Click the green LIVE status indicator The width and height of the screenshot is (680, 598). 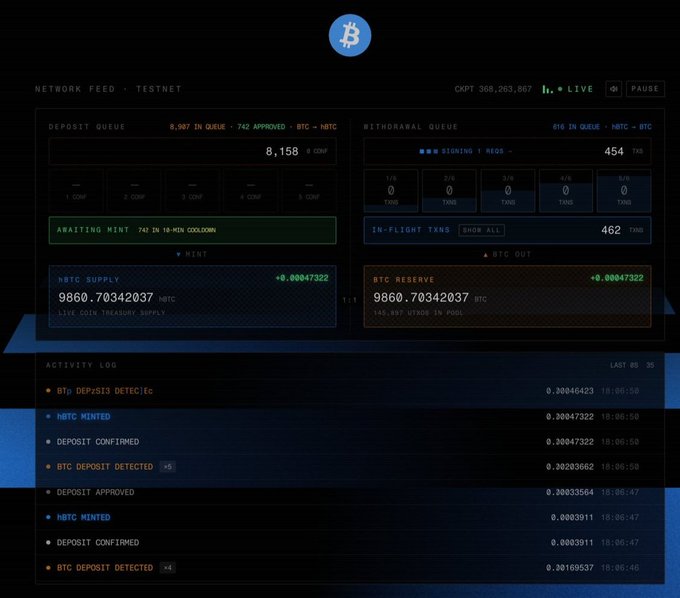[575, 89]
